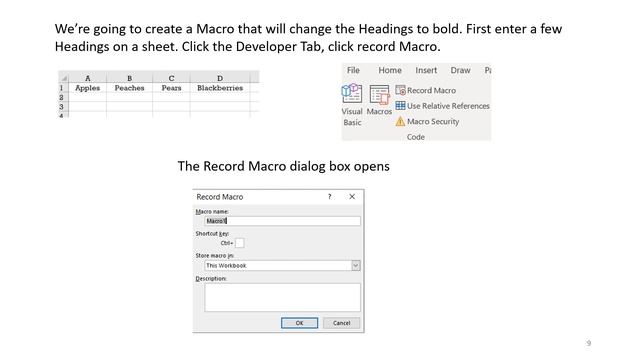Viewport: 640px width, 360px height.
Task: Select row 3 header
Action: [62, 107]
